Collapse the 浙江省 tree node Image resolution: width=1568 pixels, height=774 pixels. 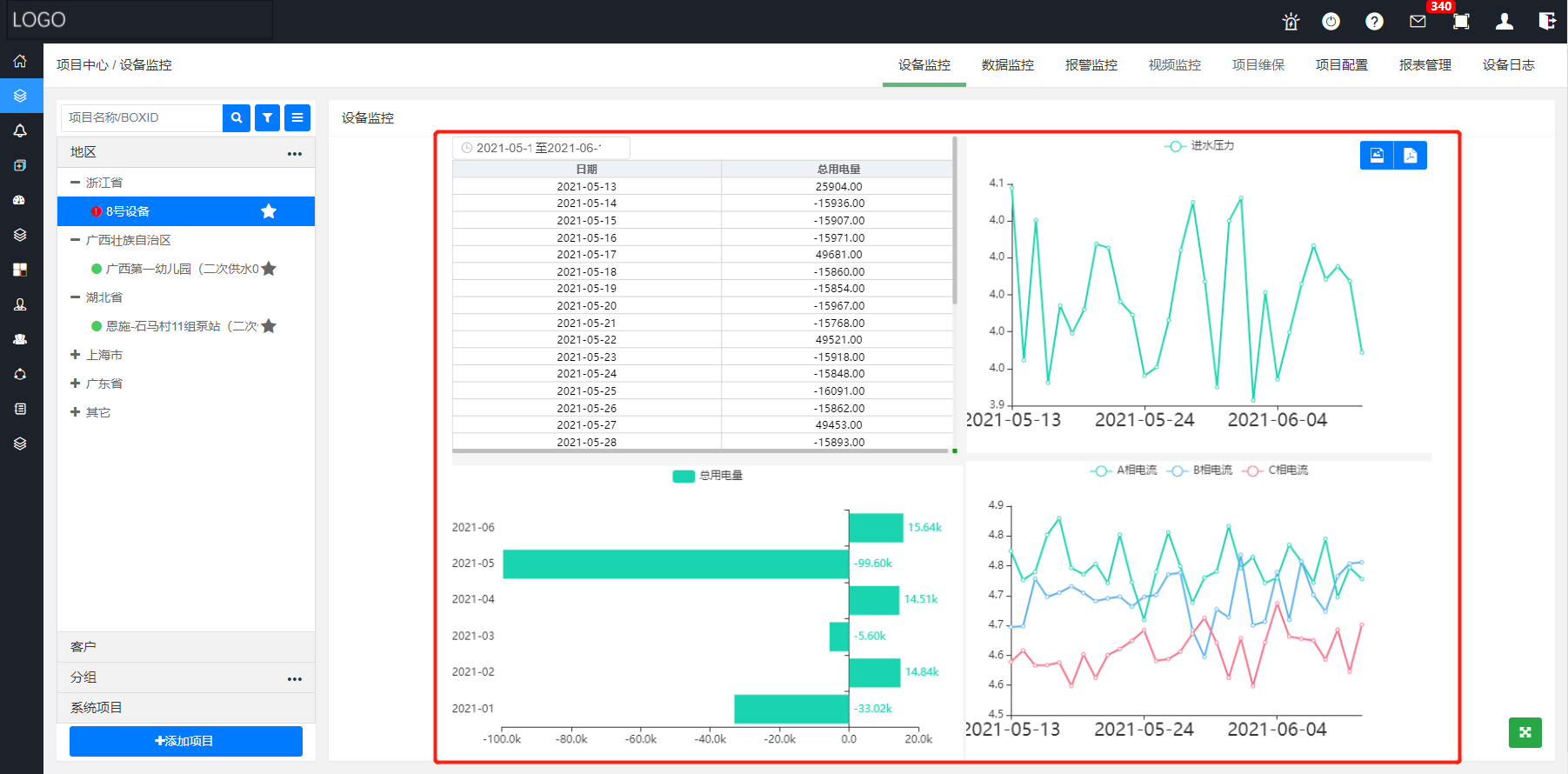[75, 183]
